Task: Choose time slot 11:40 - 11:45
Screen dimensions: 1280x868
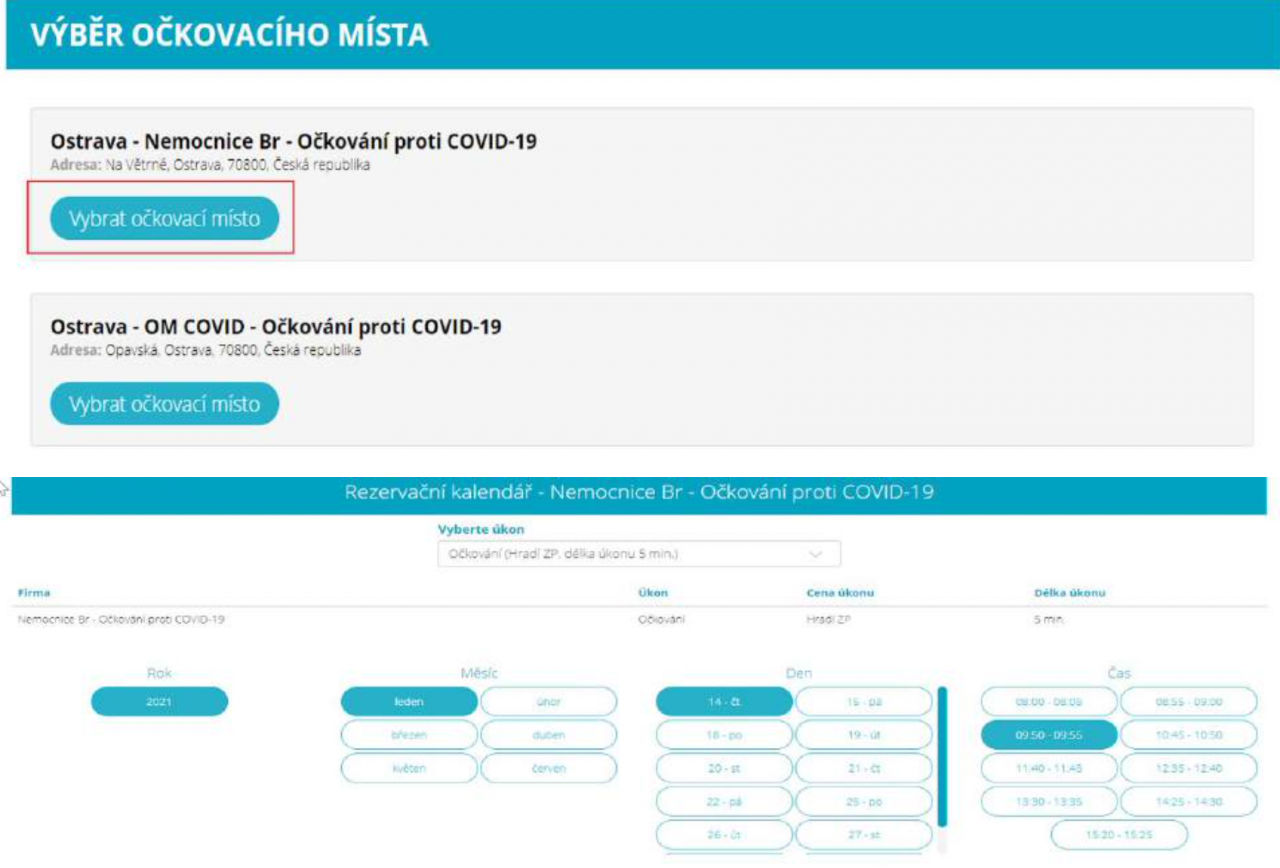Action: (1049, 768)
